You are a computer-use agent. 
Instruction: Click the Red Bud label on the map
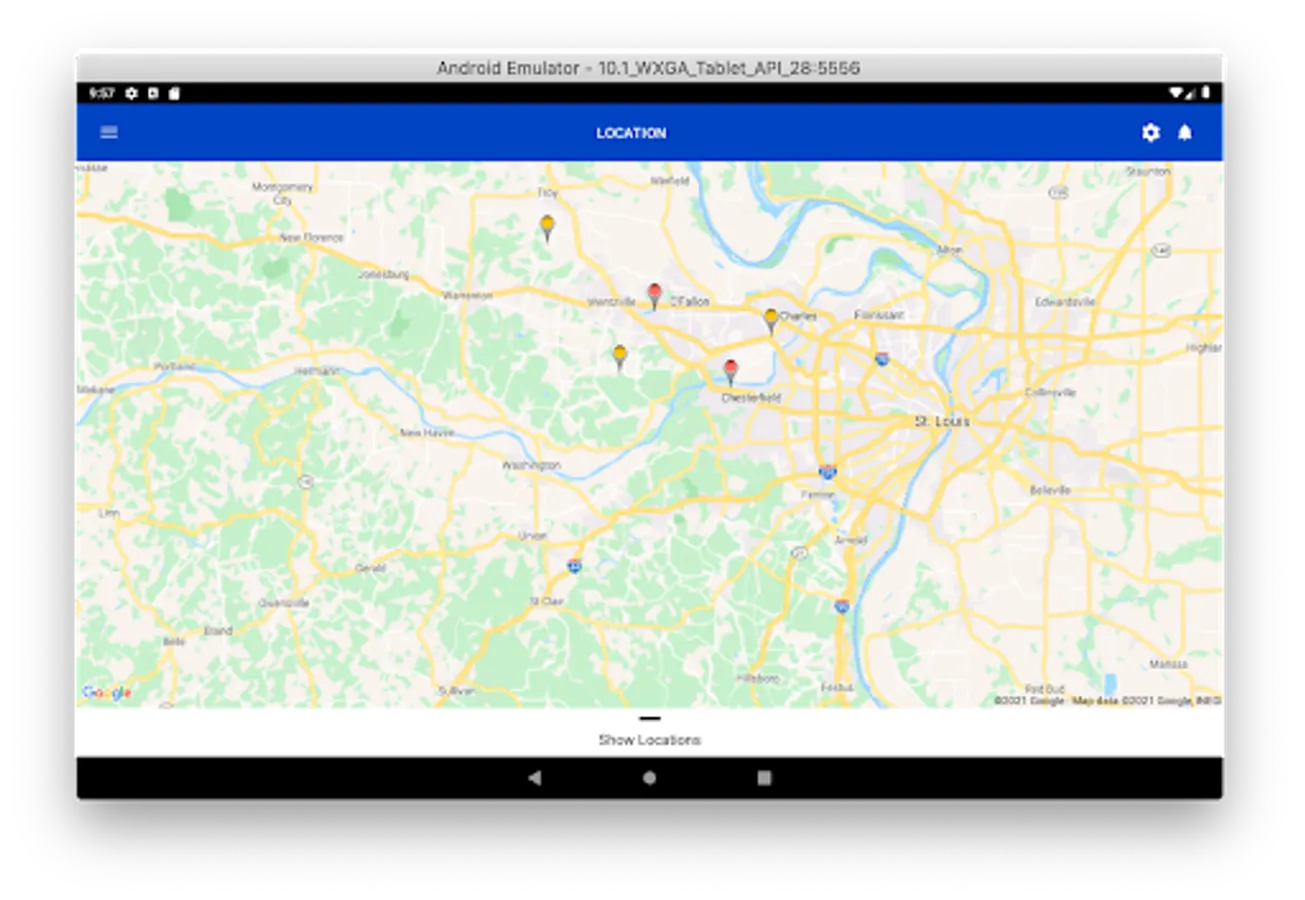click(1044, 689)
